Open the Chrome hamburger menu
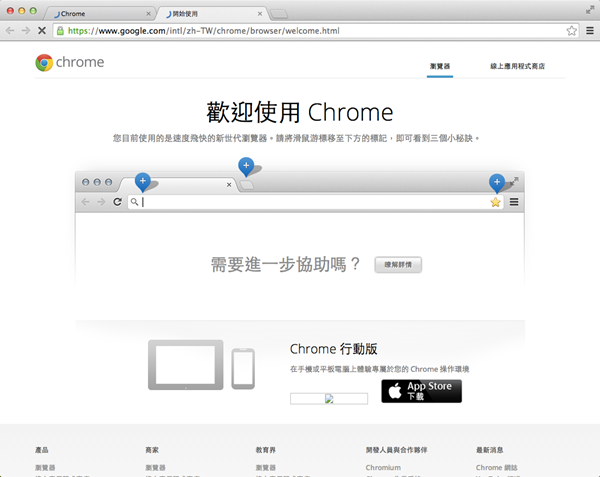Screen dimensions: 600x477 [587, 31]
